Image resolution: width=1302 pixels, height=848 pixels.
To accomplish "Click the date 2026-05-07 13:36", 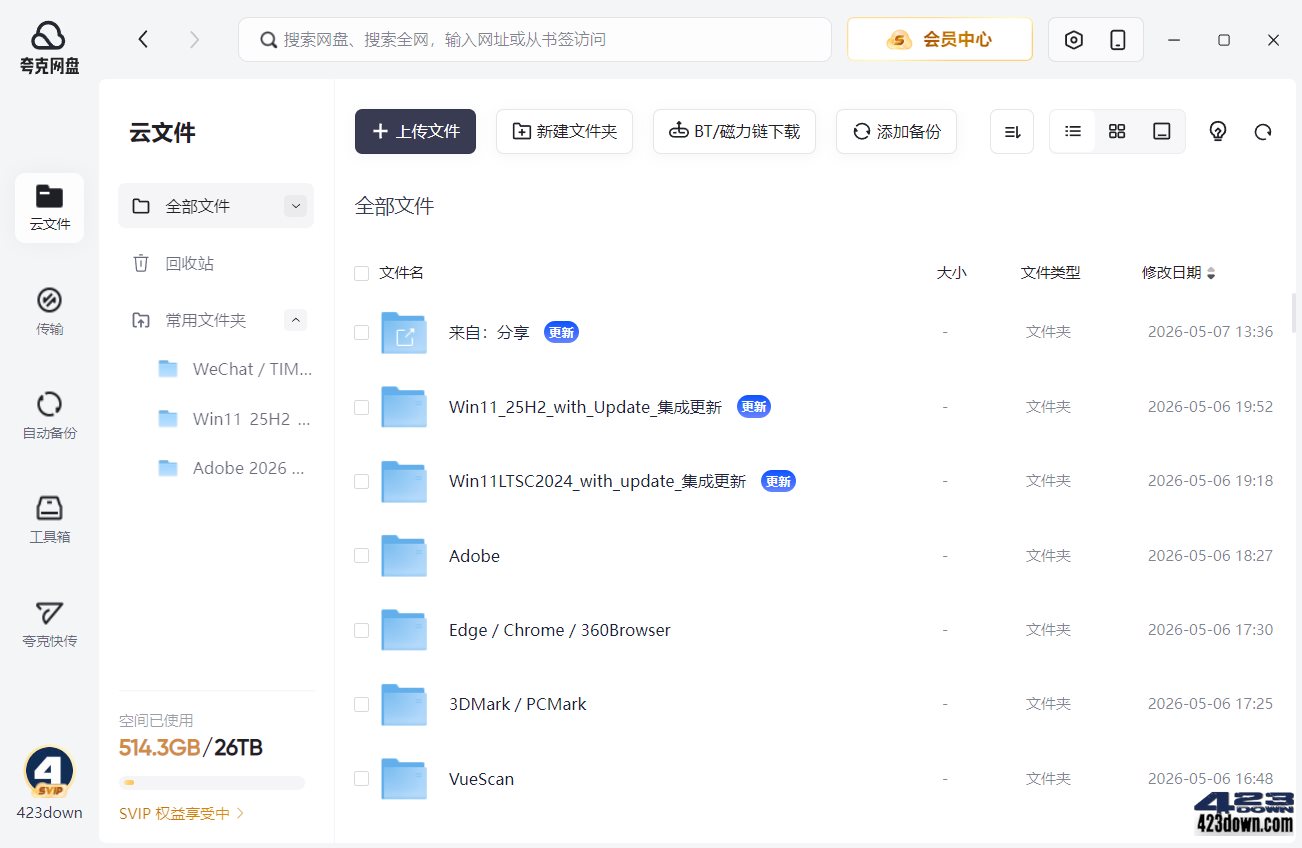I will pos(1210,332).
